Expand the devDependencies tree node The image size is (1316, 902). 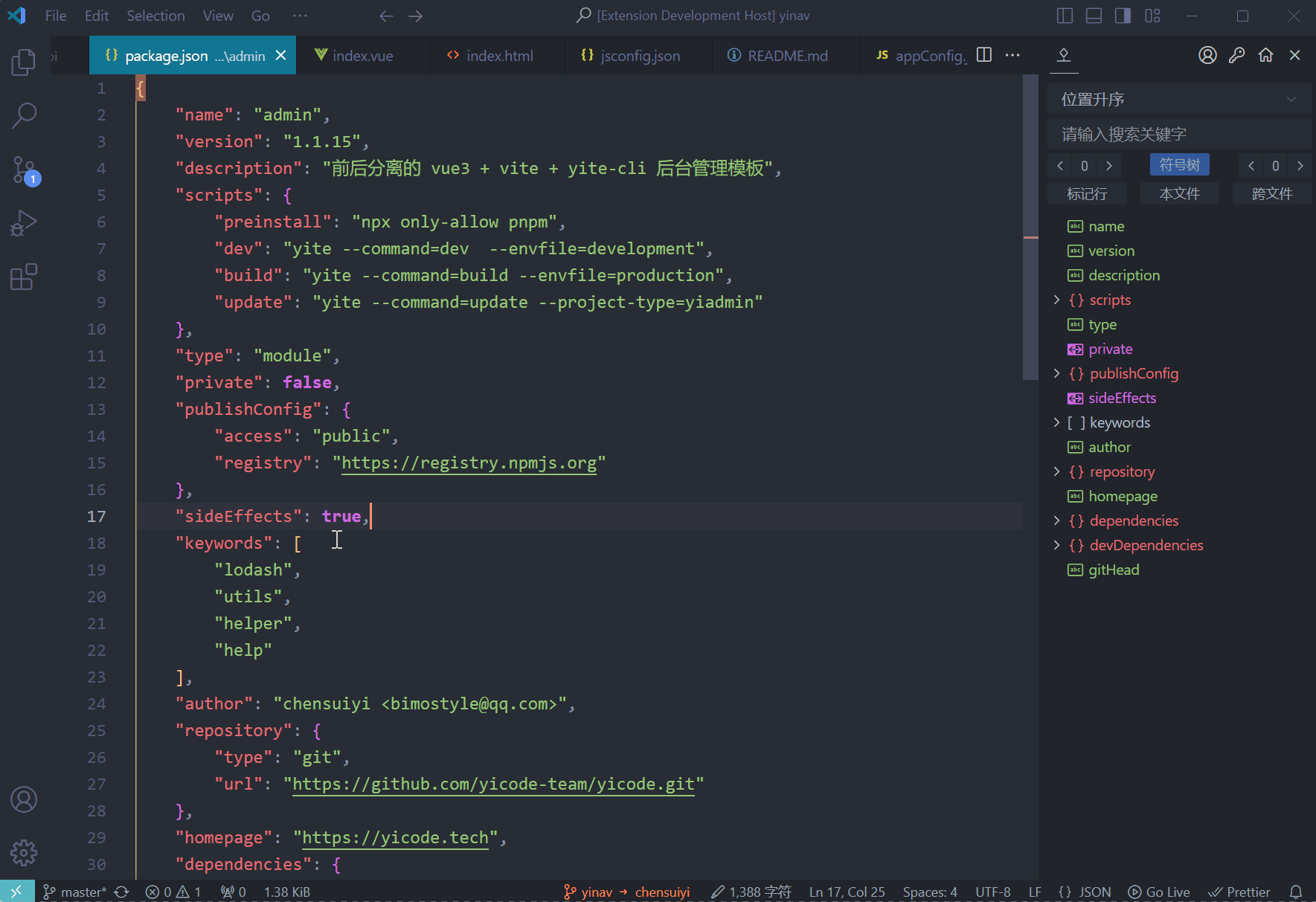pyautogui.click(x=1056, y=545)
